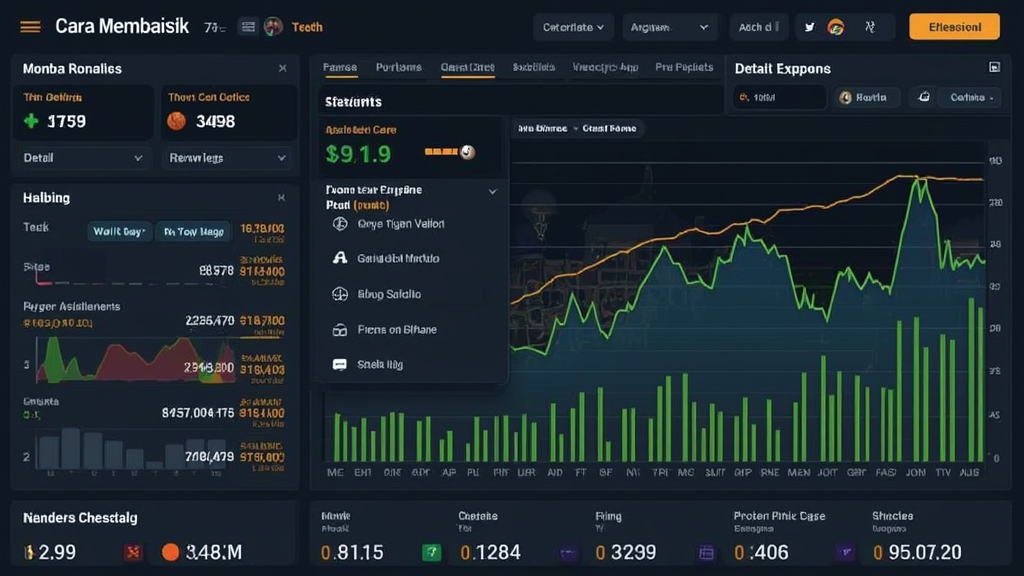Screen dimensions: 1024x576
Task: Select the Pra Paplets tab
Action: pos(684,68)
